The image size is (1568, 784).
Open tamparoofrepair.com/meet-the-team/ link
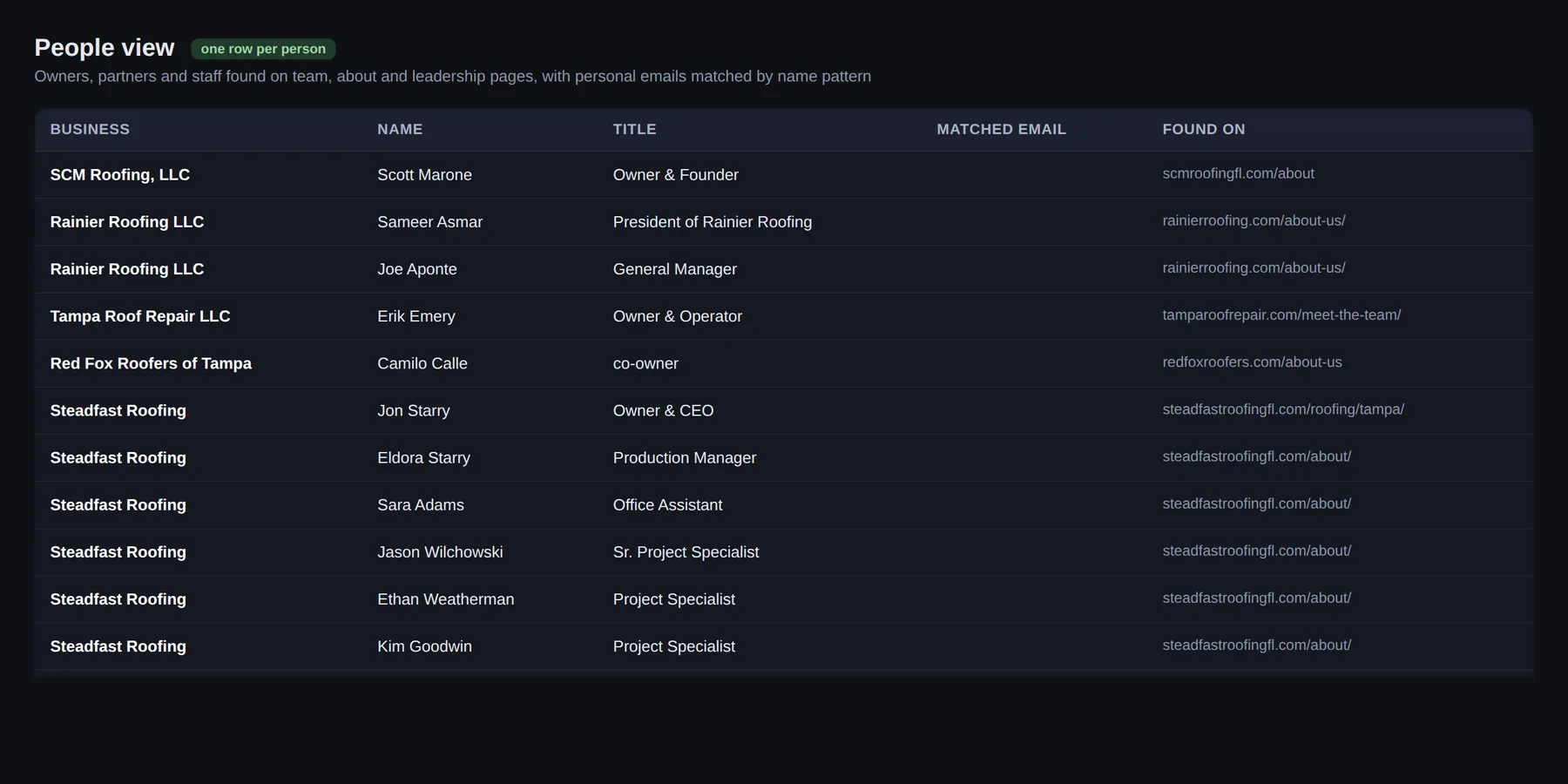click(x=1281, y=314)
